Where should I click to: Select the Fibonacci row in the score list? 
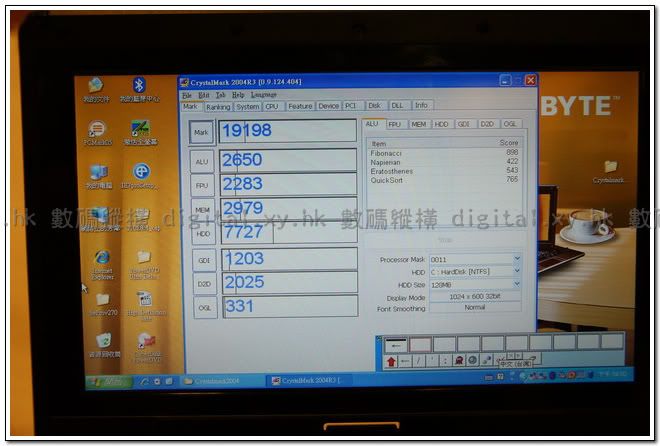[x=444, y=153]
